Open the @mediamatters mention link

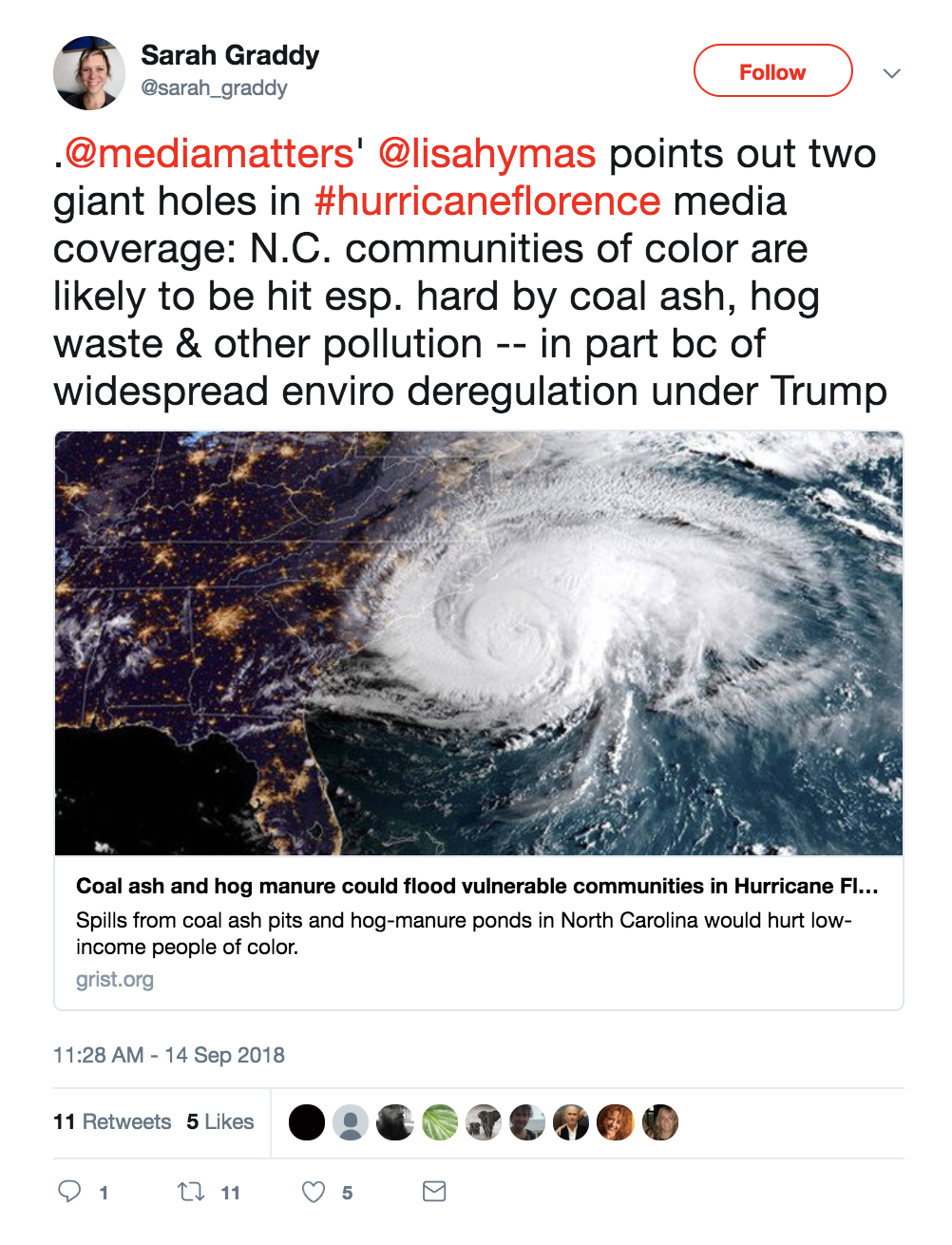point(209,154)
